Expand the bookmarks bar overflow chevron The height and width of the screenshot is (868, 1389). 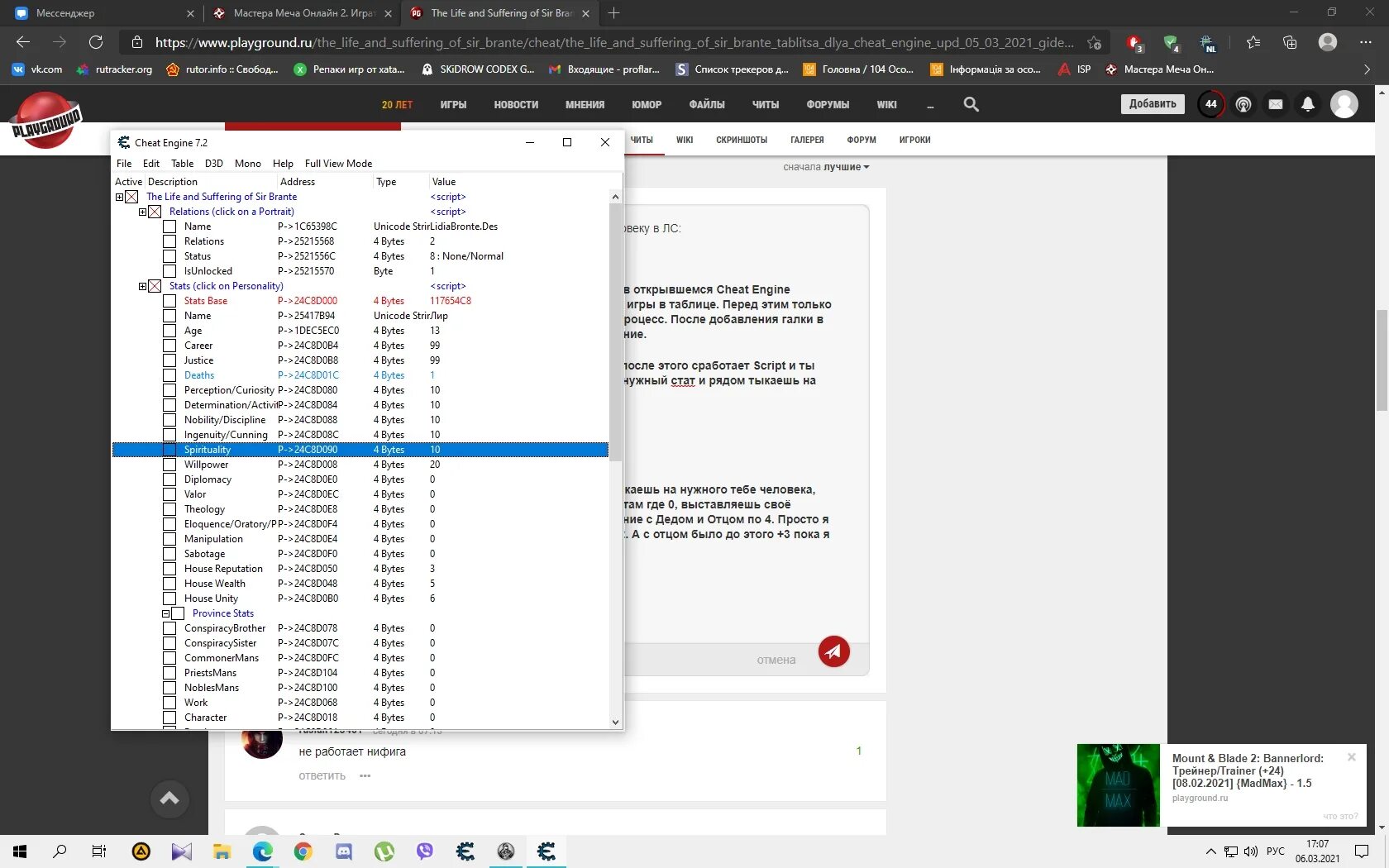point(1367,69)
